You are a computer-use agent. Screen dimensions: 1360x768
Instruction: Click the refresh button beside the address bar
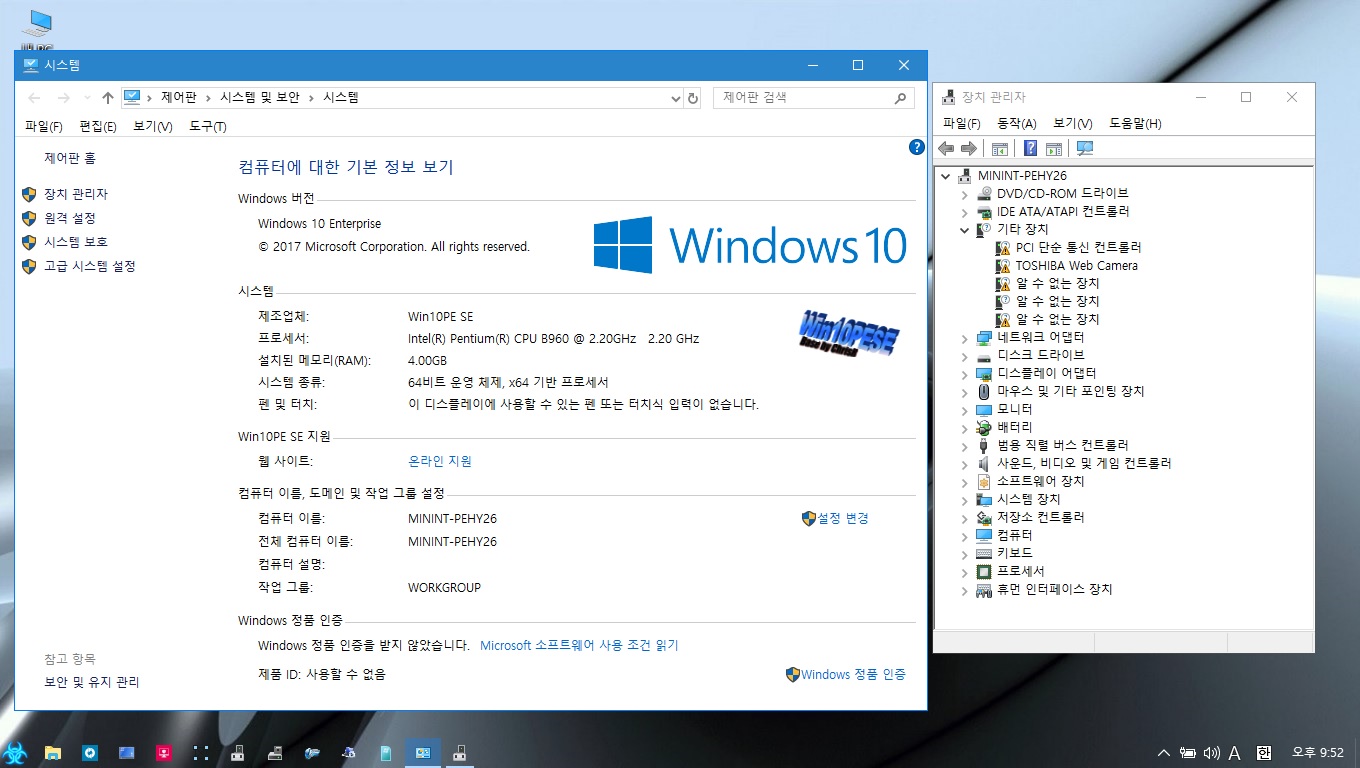(x=693, y=98)
